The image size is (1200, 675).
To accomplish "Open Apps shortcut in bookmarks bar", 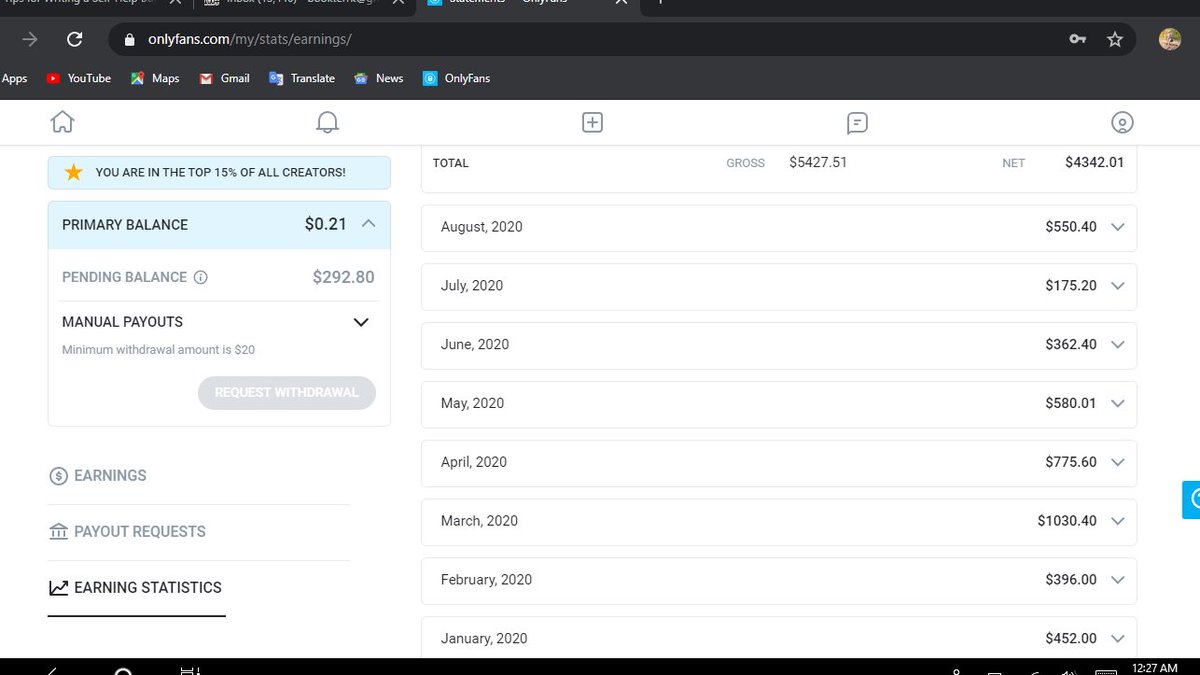I will point(14,78).
